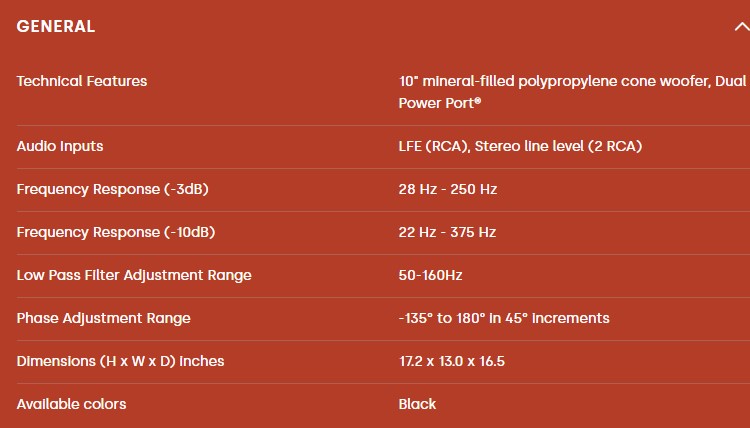
Task: Click the Black color value
Action: 418,404
